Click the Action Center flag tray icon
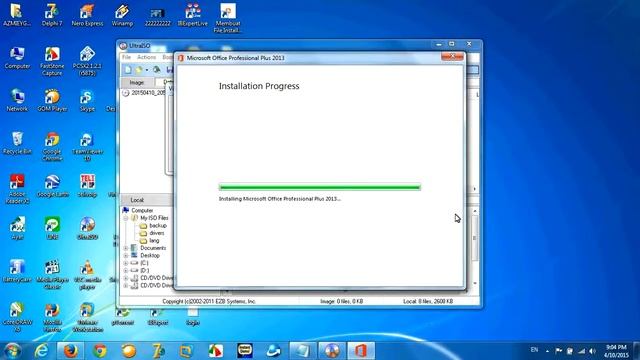Image resolution: width=640 pixels, height=360 pixels. pyautogui.click(x=558, y=351)
